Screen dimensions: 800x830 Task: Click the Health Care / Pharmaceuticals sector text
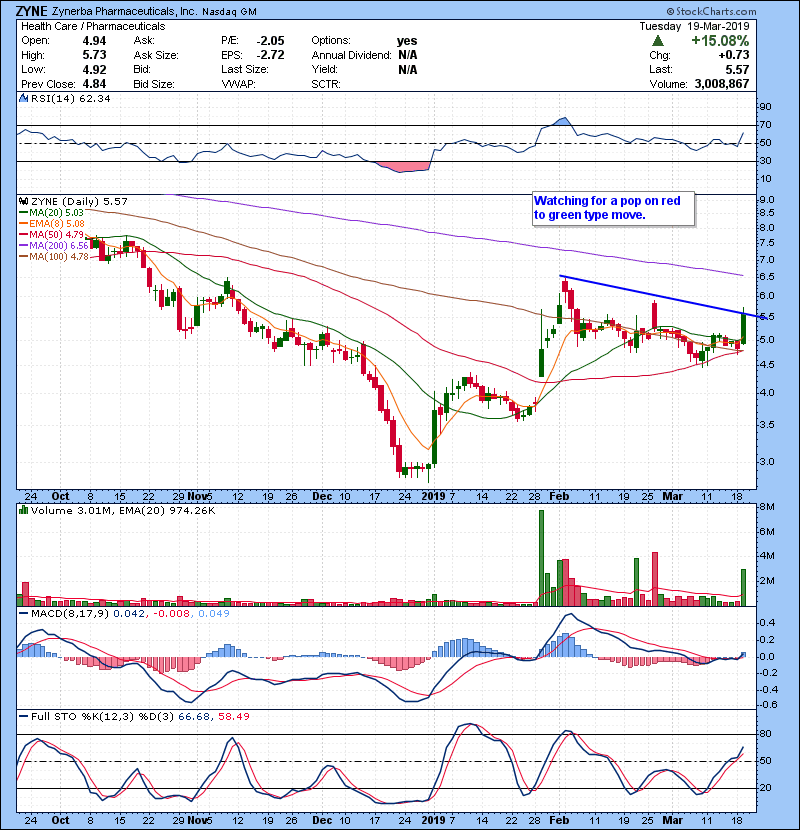pyautogui.click(x=93, y=26)
